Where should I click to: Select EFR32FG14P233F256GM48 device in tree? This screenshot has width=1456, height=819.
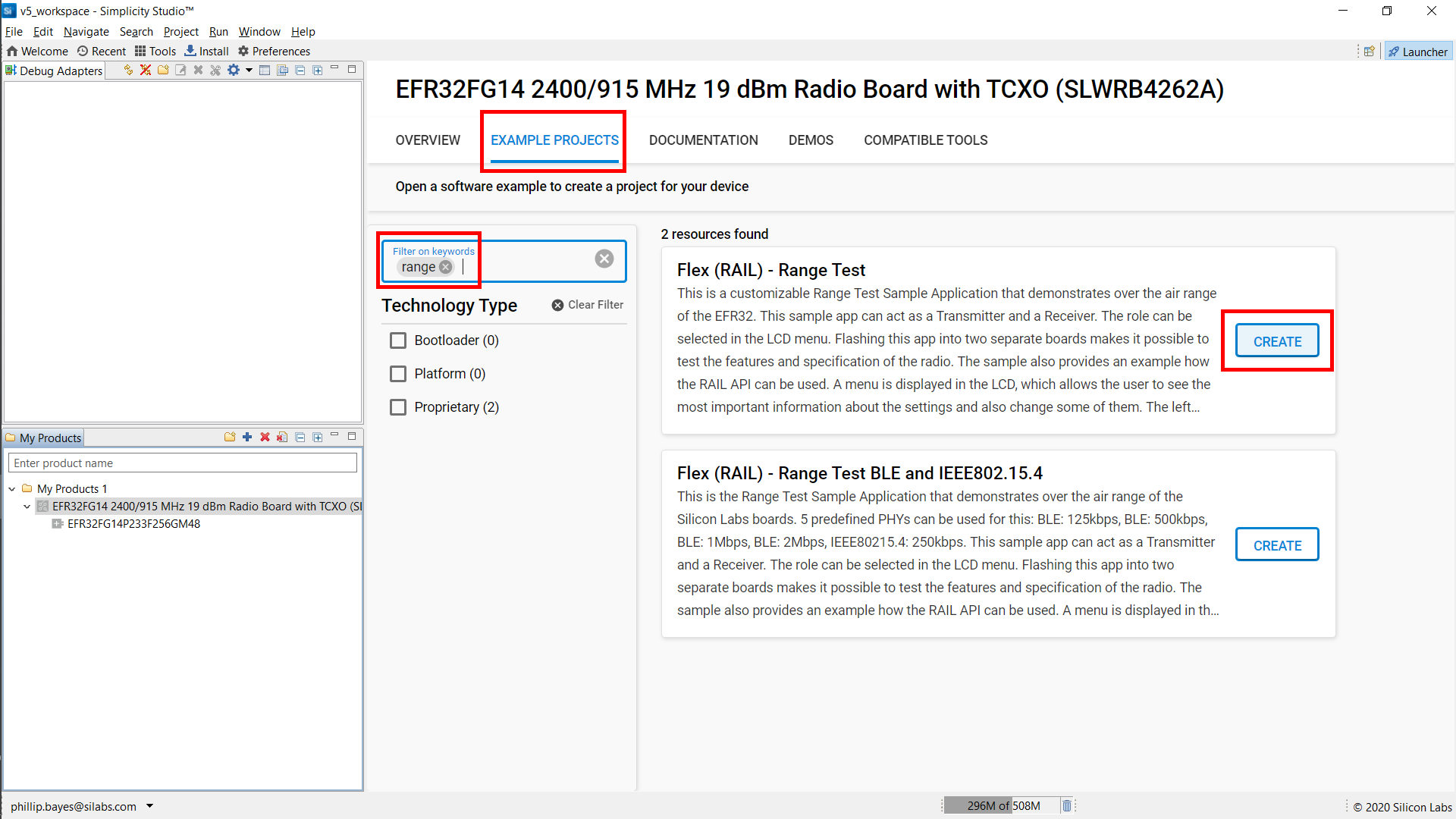tap(133, 524)
